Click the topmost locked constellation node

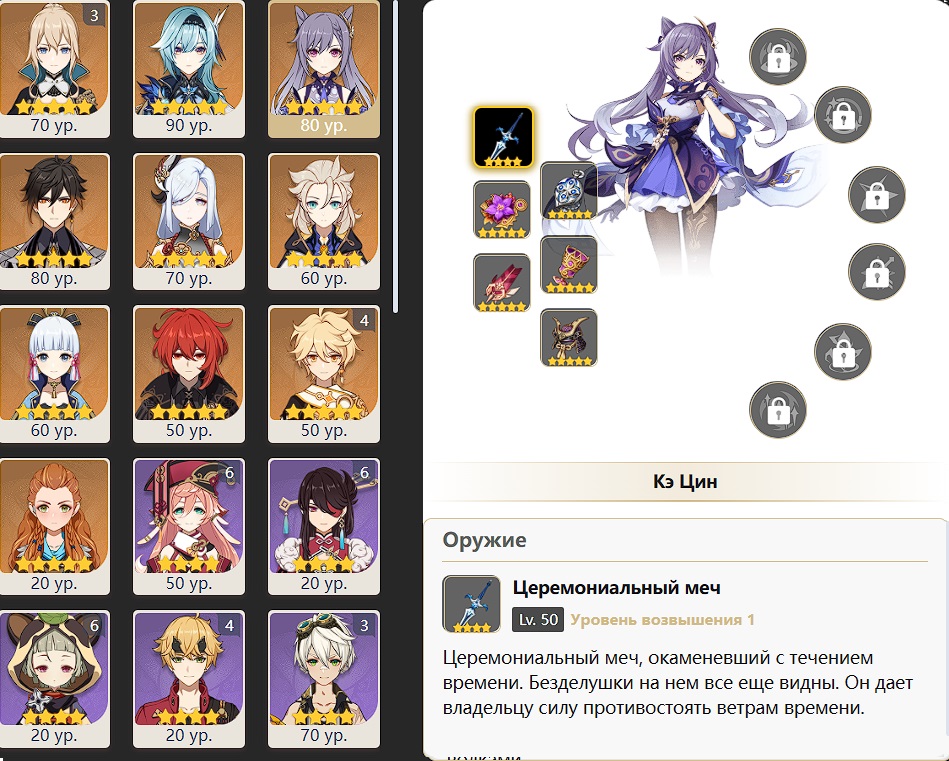778,57
